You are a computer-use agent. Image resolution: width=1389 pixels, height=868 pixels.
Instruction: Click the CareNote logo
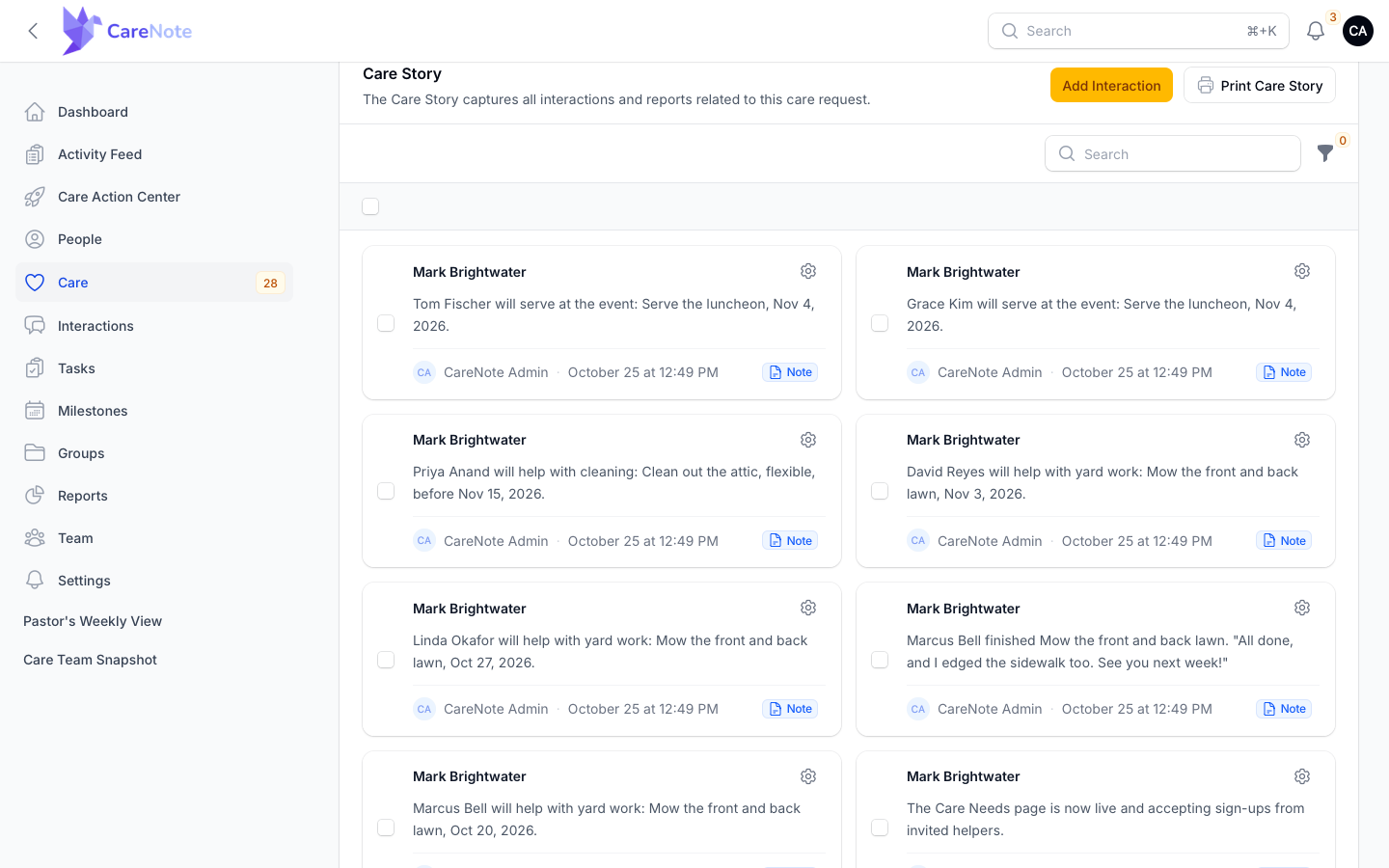(x=127, y=31)
